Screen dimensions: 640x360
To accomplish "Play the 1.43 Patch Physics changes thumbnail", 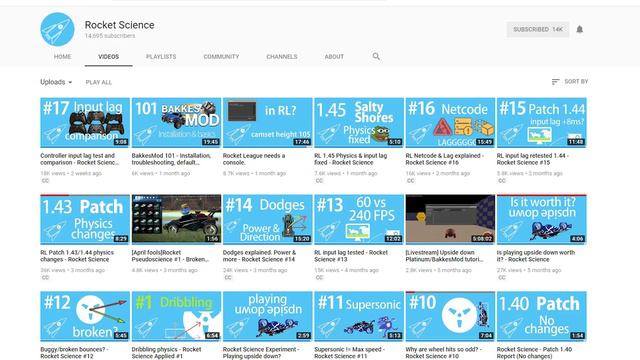I will coord(85,219).
